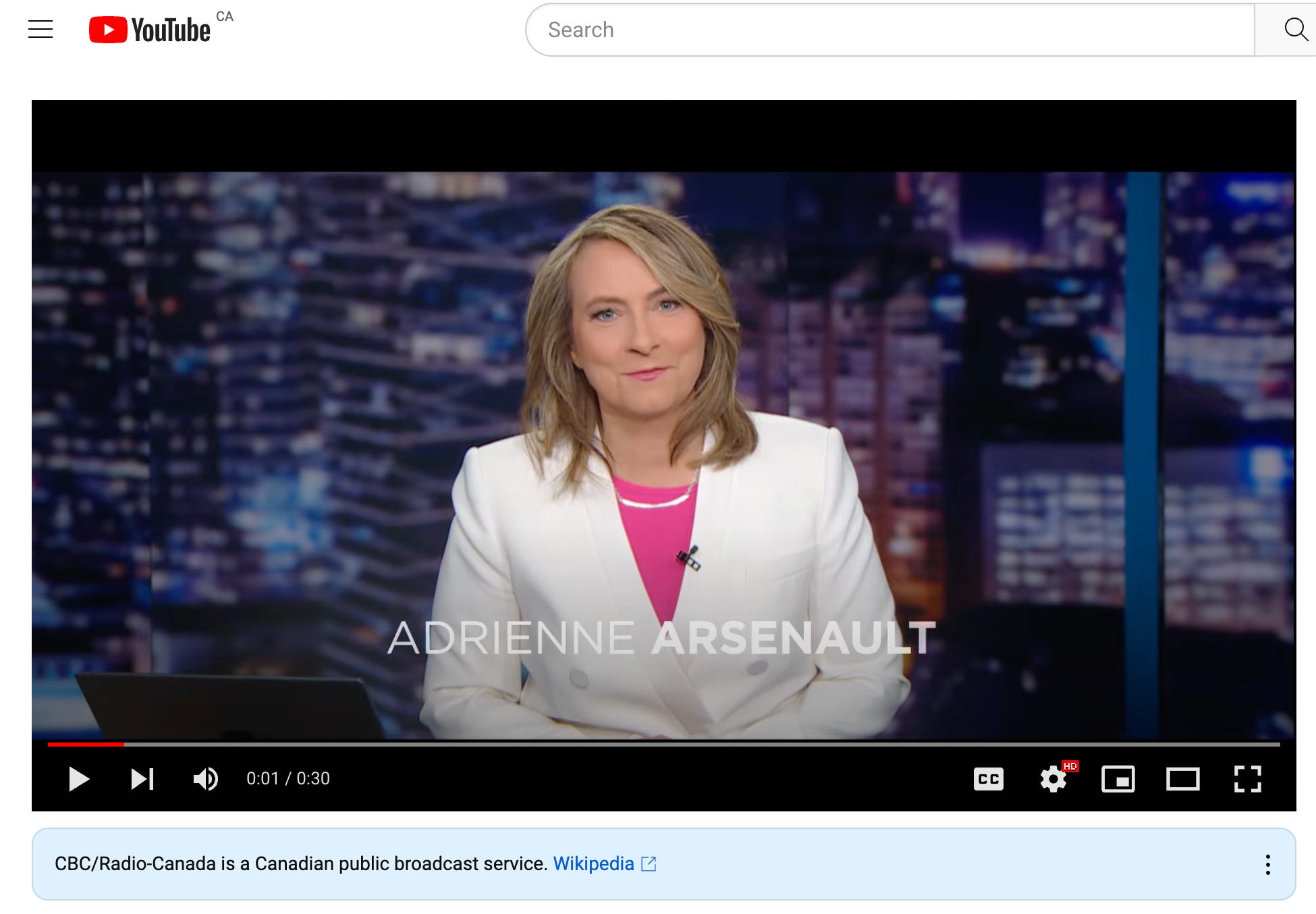This screenshot has width=1316, height=914.
Task: Toggle closed captions on
Action: point(988,778)
